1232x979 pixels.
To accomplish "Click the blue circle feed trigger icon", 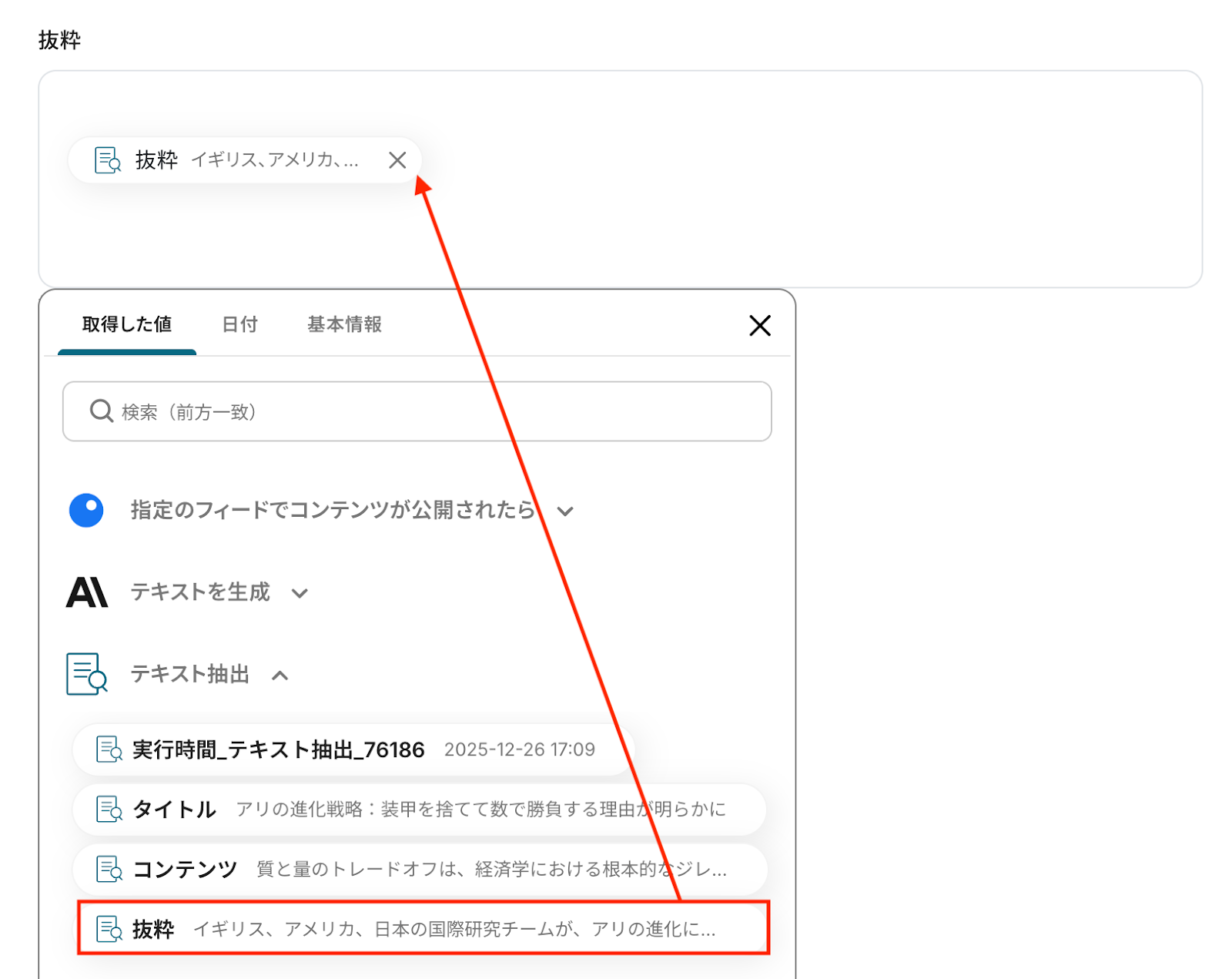I will [x=86, y=510].
